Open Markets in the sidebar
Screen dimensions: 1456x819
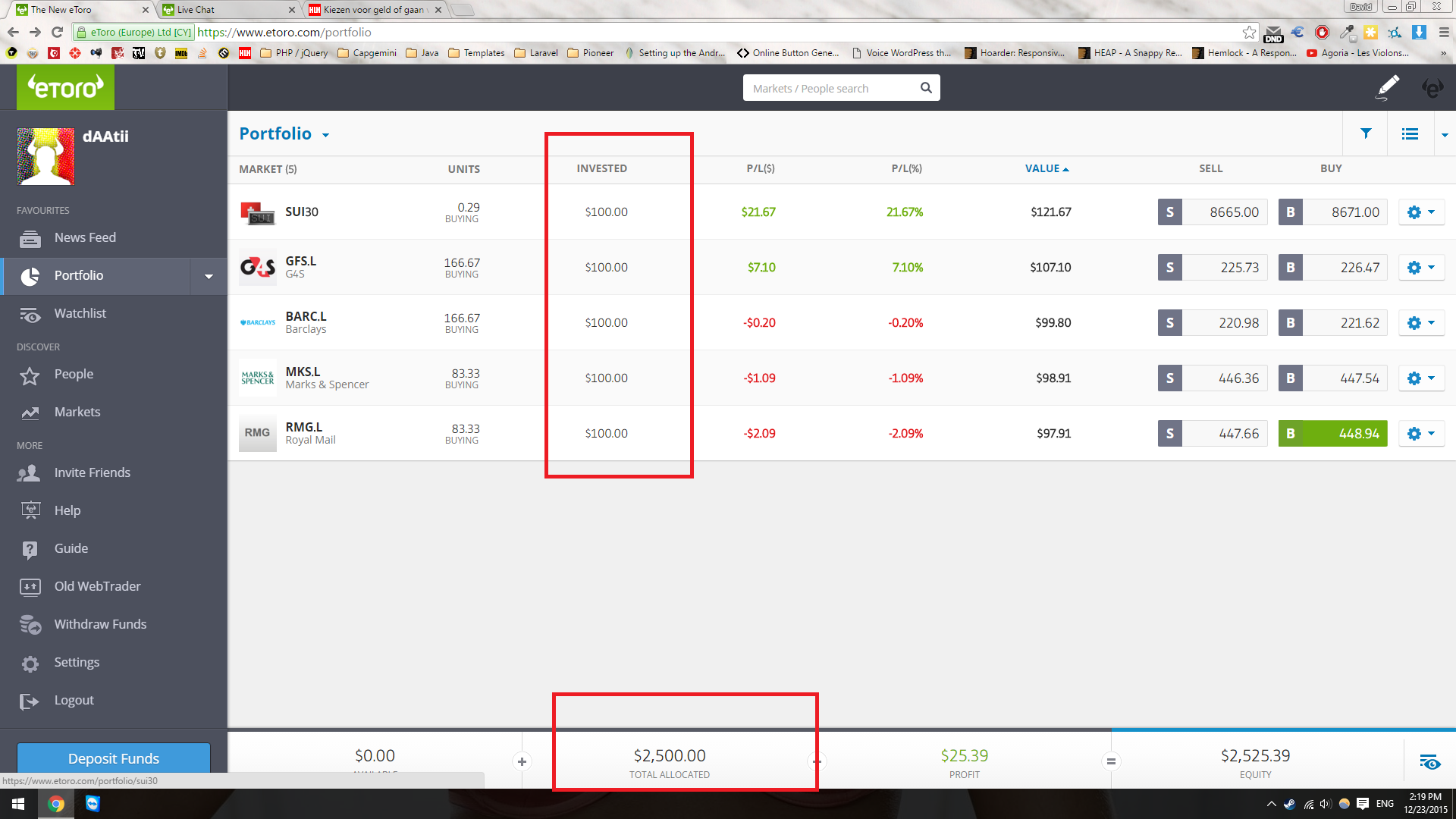tap(77, 412)
